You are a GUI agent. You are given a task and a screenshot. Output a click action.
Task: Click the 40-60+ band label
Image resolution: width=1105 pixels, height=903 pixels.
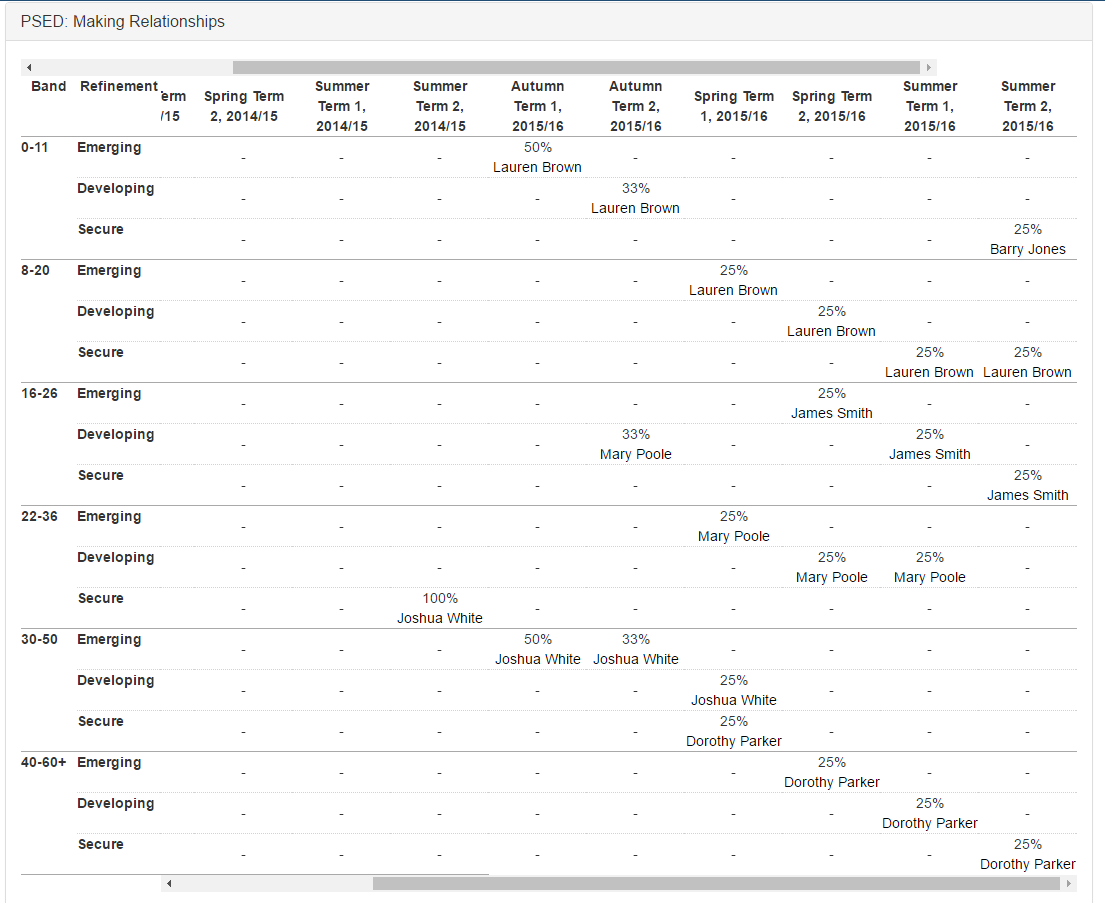tap(44, 763)
